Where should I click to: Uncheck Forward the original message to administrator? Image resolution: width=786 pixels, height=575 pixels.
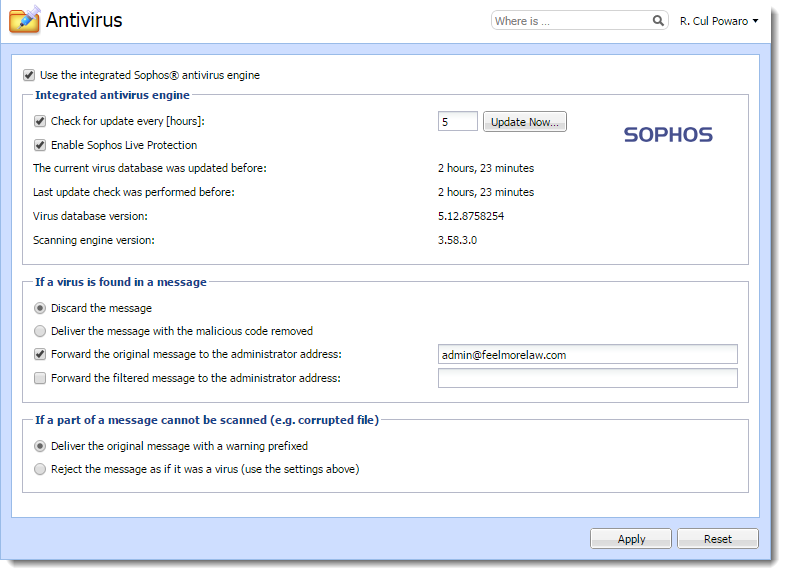40,354
